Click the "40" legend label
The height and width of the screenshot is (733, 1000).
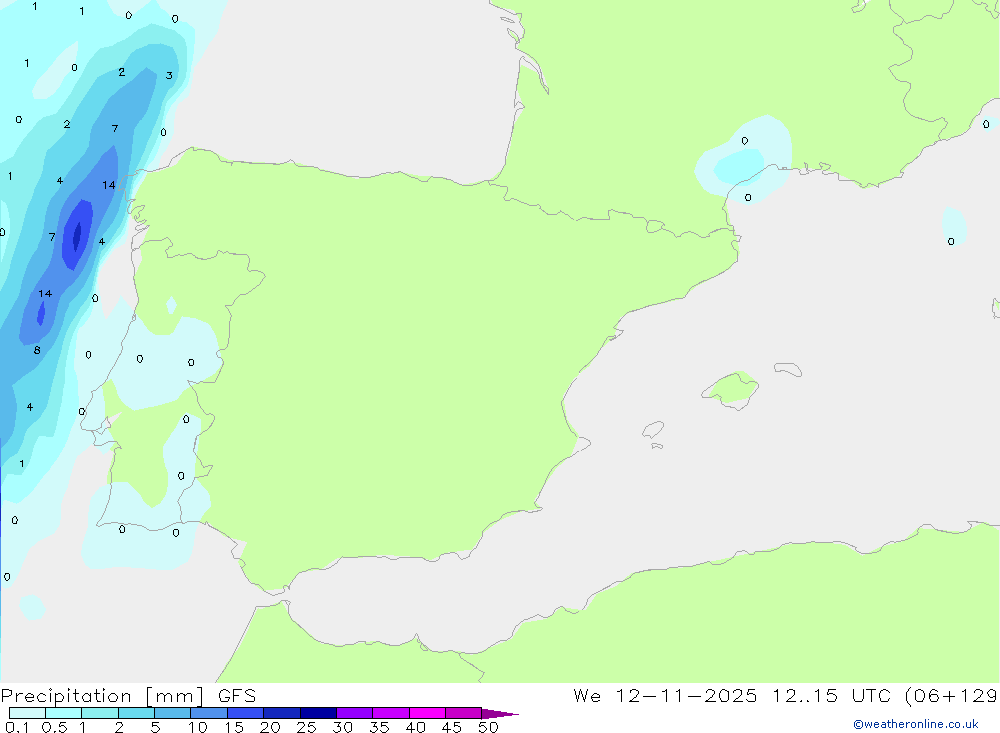(x=415, y=727)
